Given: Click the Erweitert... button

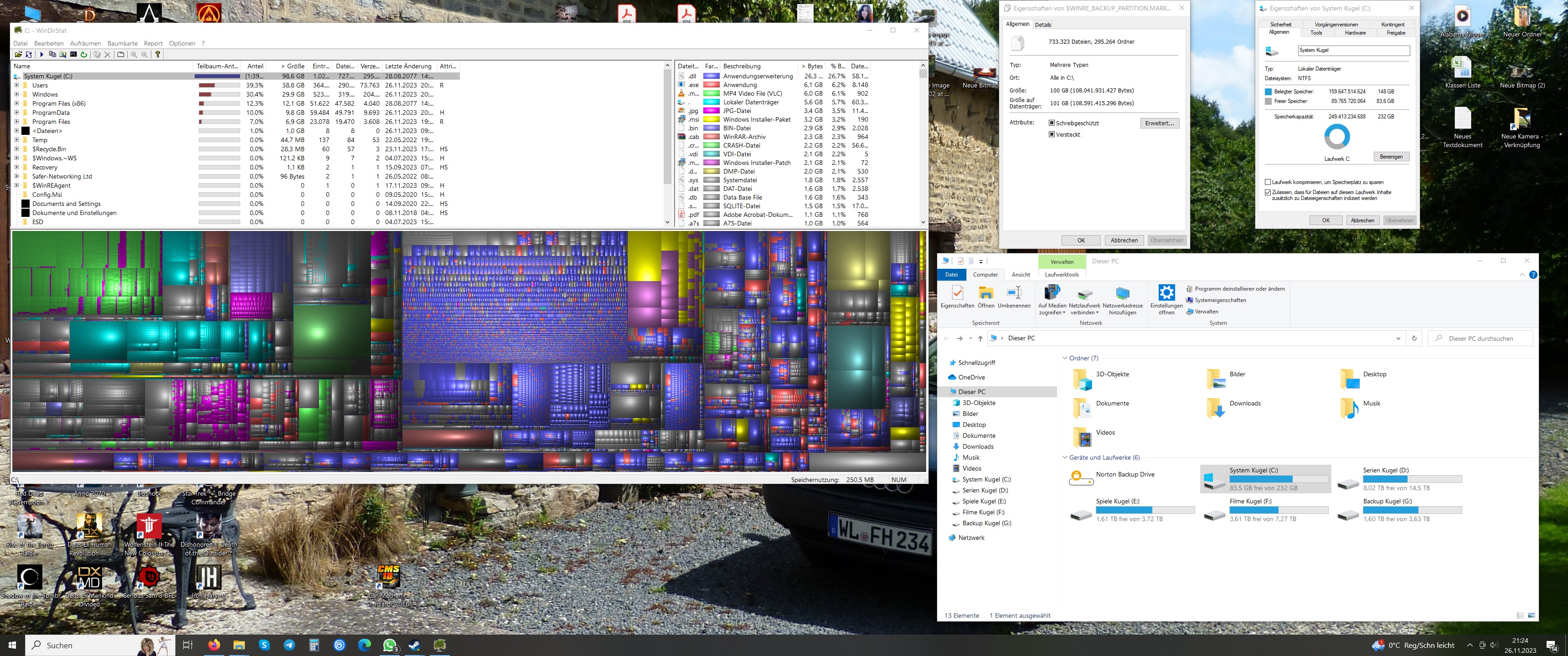Looking at the screenshot, I should (1159, 123).
